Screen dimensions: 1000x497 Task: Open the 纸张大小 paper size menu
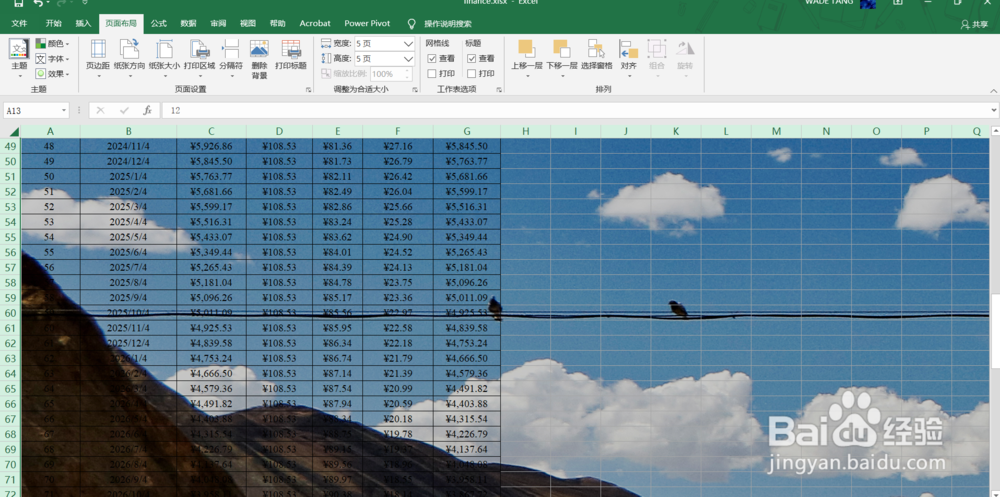pyautogui.click(x=165, y=57)
